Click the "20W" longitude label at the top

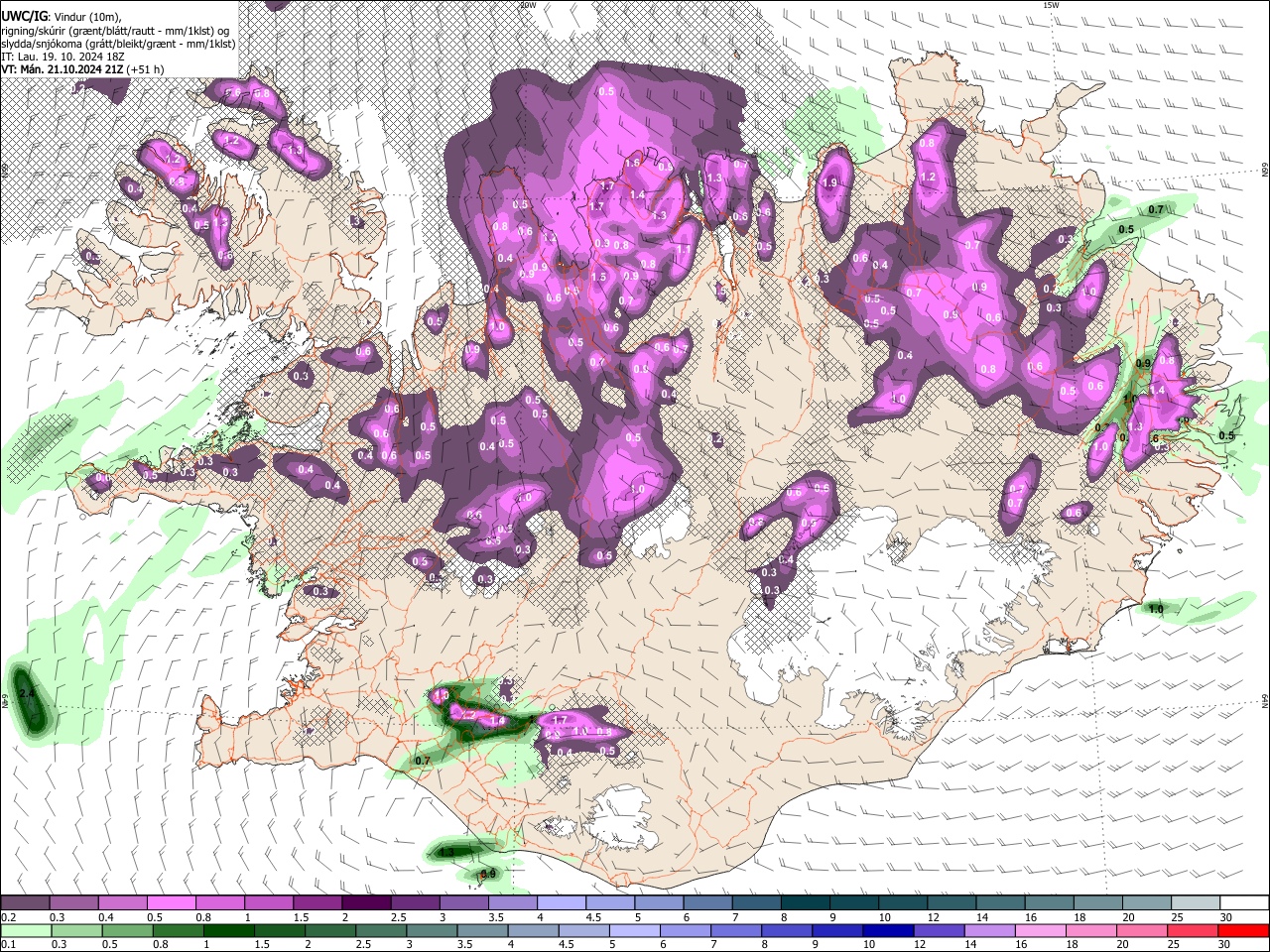(528, 5)
